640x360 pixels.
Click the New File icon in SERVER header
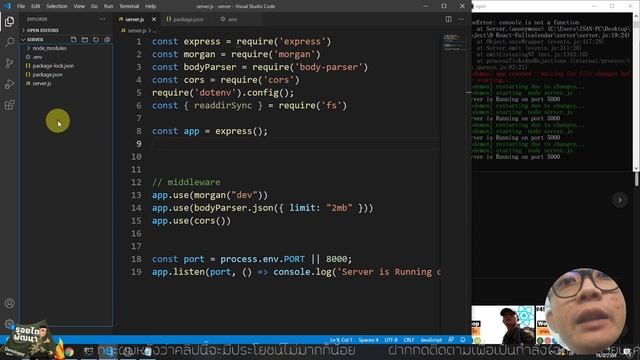[x=73, y=40]
